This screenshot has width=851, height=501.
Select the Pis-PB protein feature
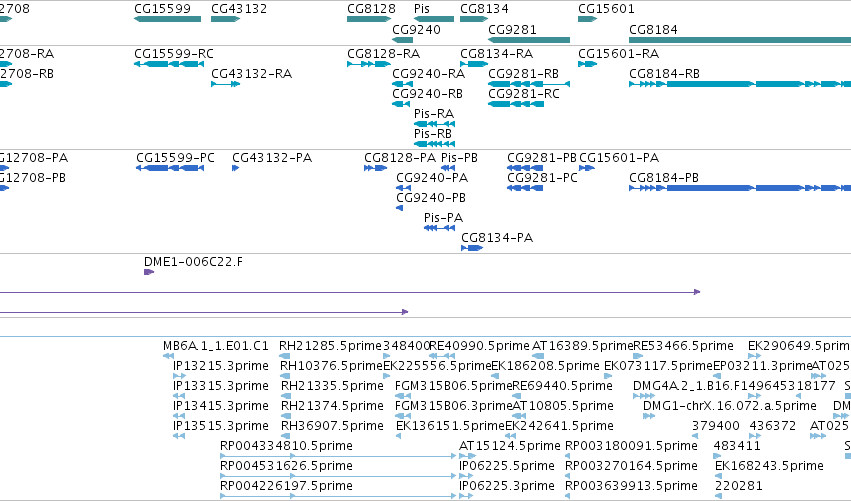[x=448, y=168]
